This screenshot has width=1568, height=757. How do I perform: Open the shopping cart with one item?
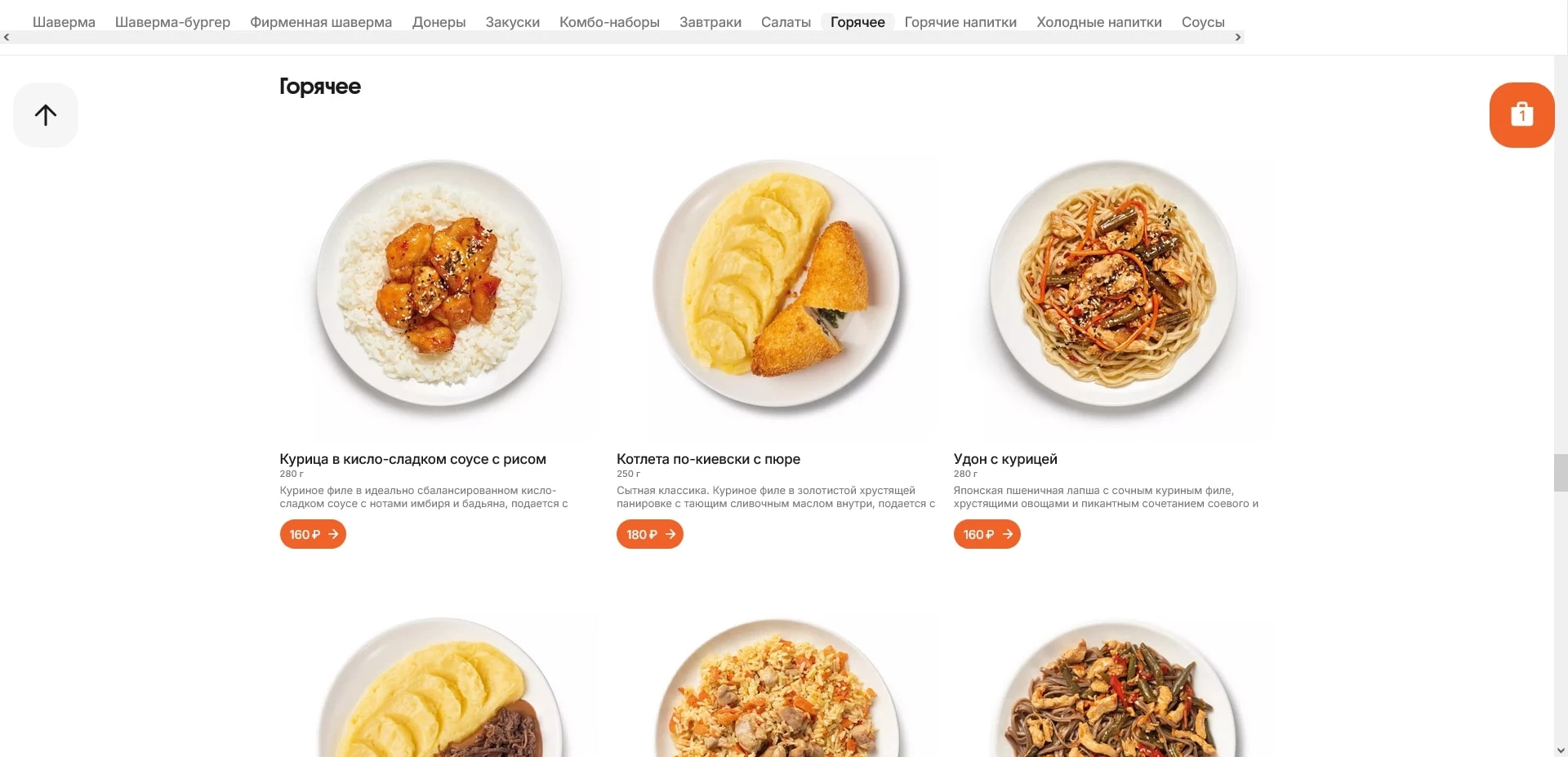coord(1521,115)
